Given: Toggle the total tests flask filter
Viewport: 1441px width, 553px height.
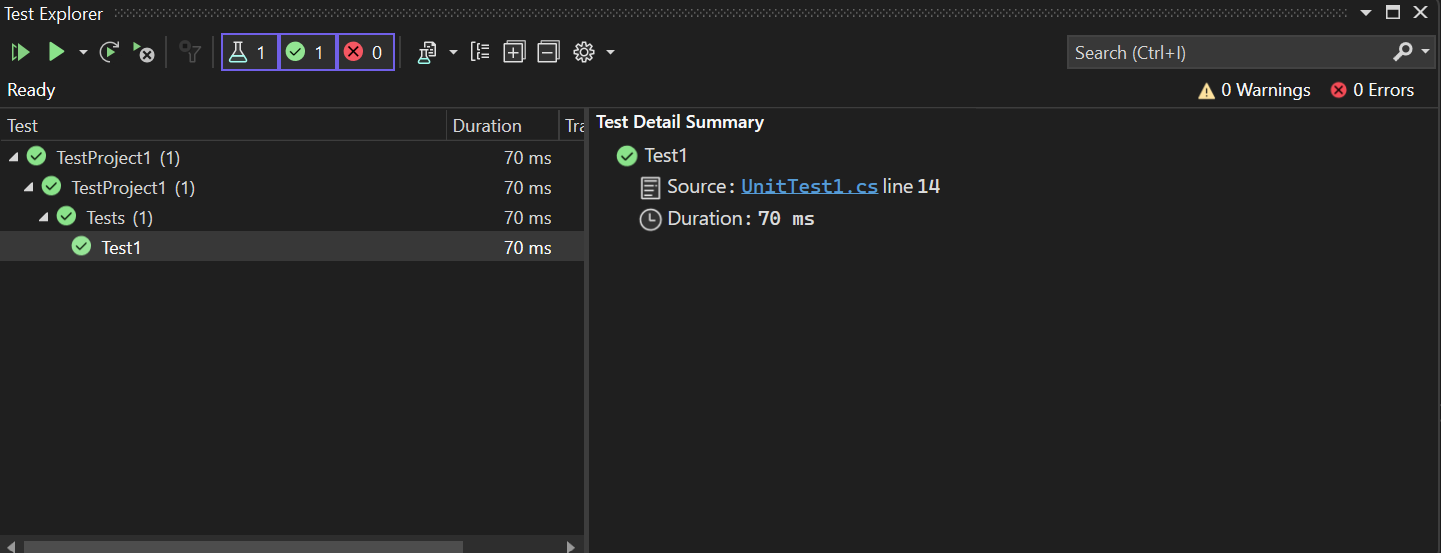Looking at the screenshot, I should pyautogui.click(x=250, y=52).
